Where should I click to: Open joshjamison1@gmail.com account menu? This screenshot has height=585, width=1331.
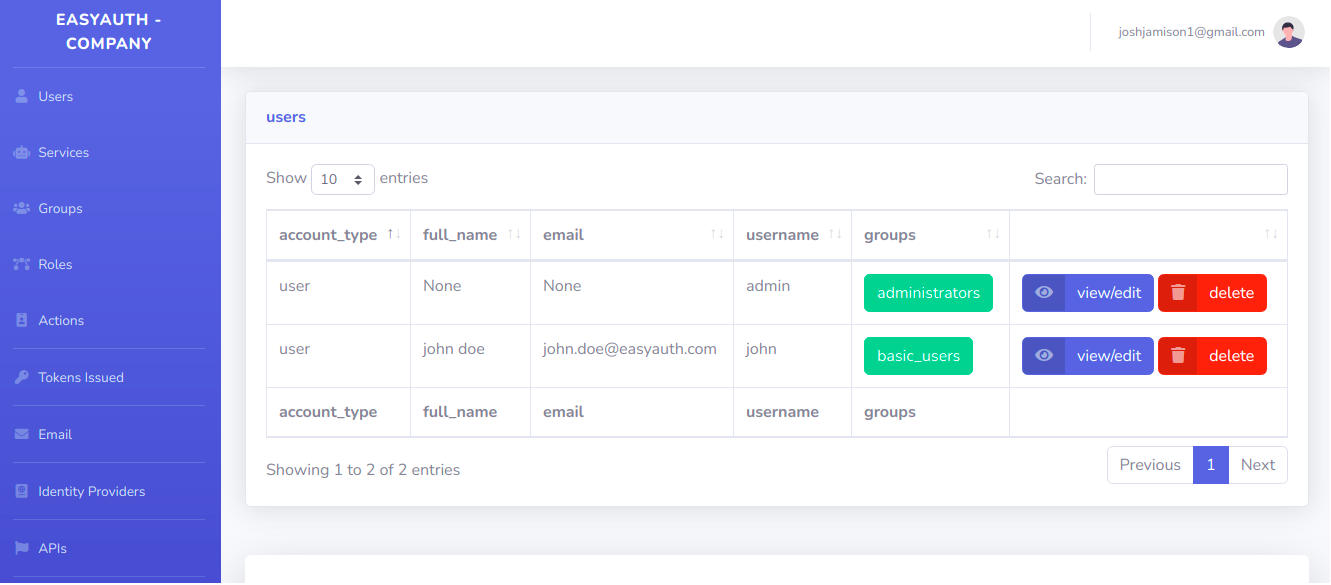[x=1191, y=32]
